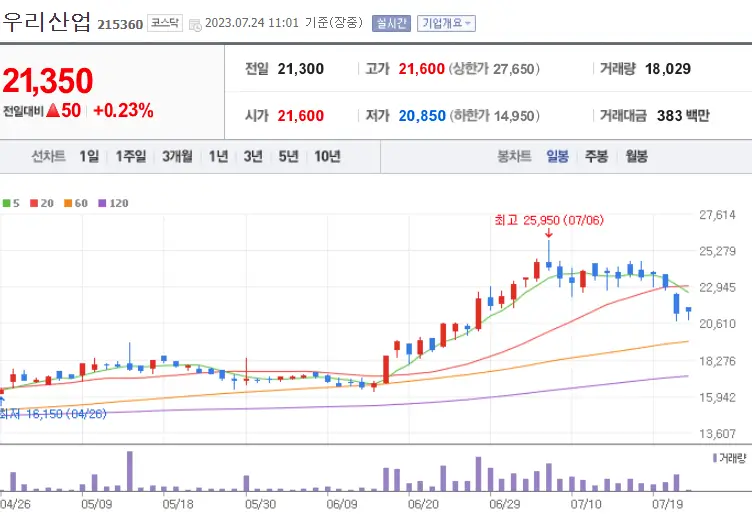Click the 07/19 date axis label
752x516 pixels.
click(x=667, y=504)
